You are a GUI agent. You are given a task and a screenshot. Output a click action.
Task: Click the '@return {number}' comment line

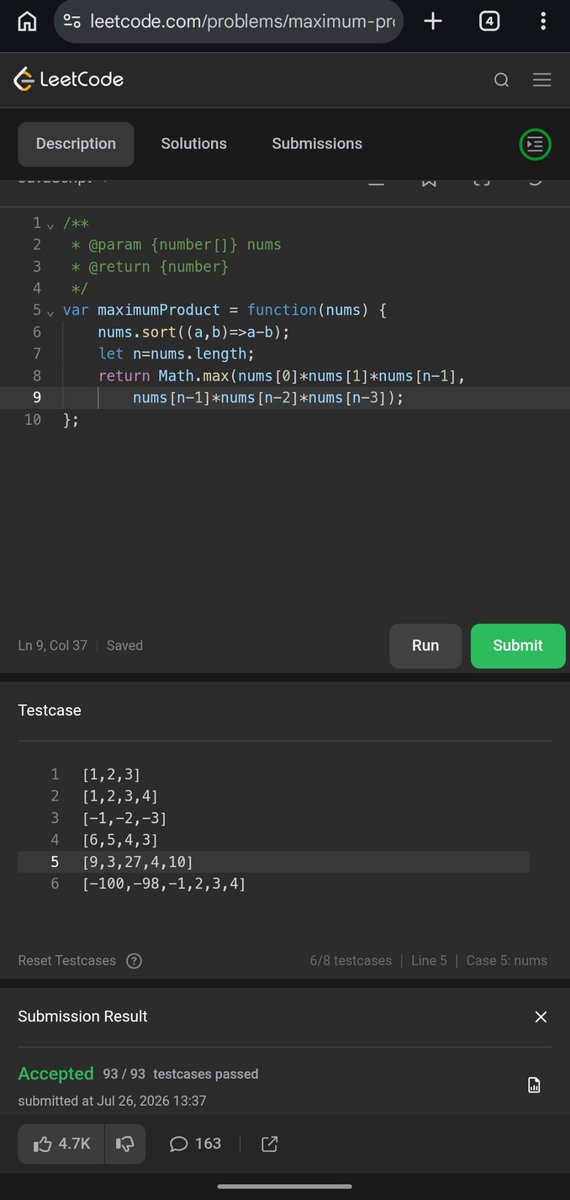coord(150,267)
